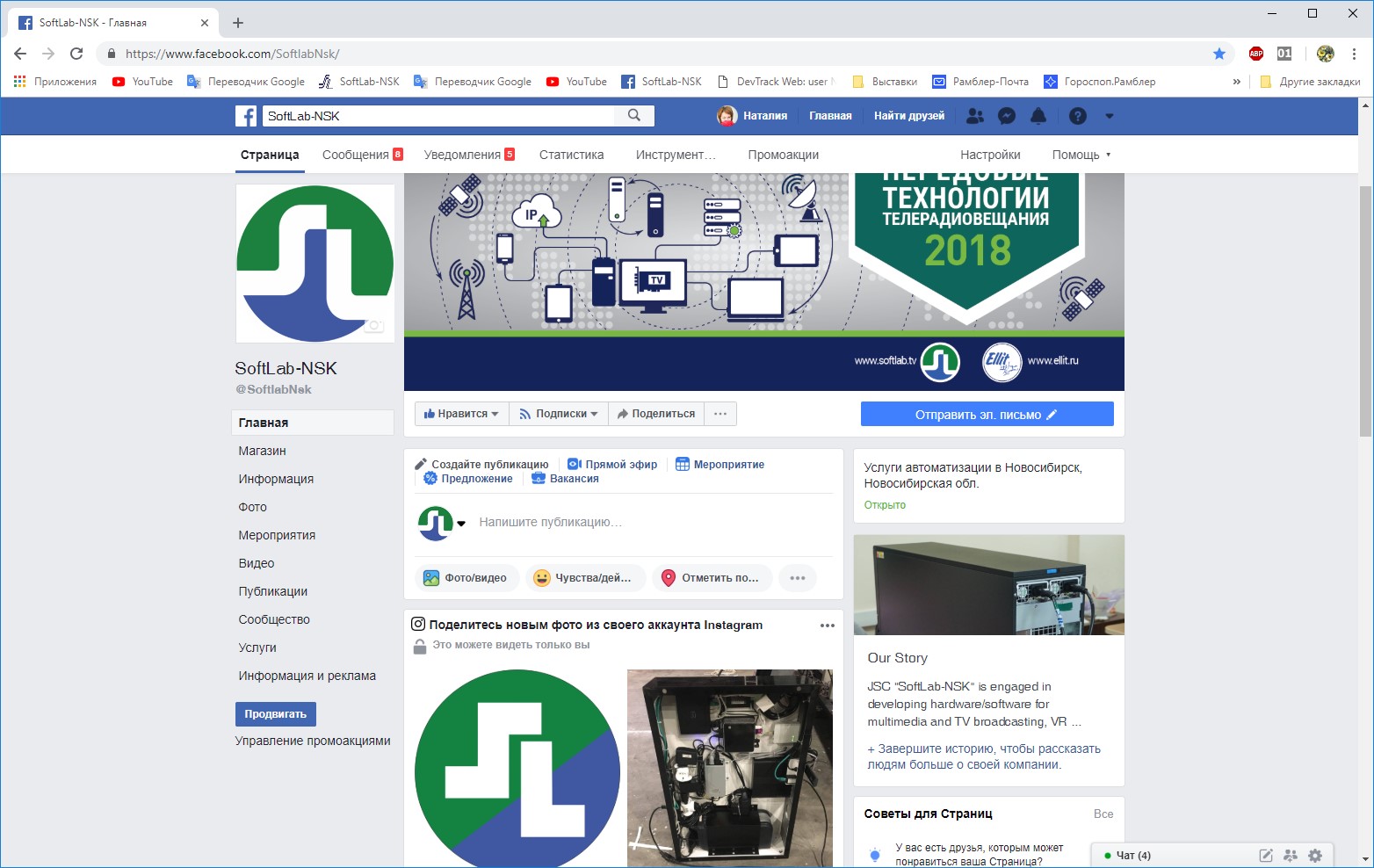This screenshot has height=868, width=1374.
Task: Expand the account dropdown arrow
Action: (x=1110, y=116)
